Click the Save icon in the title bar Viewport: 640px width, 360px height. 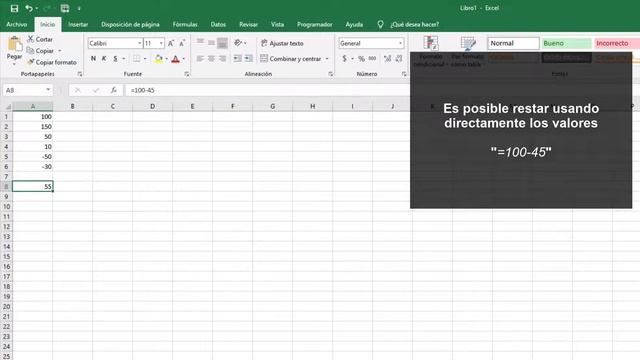pyautogui.click(x=14, y=8)
